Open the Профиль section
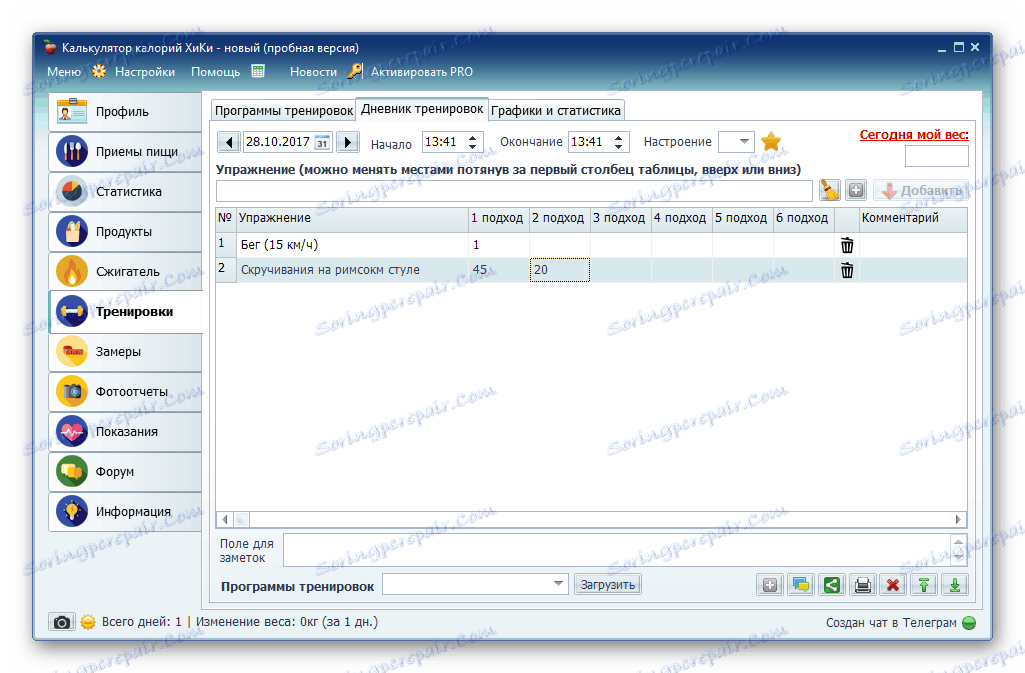1025x673 pixels. click(x=125, y=112)
